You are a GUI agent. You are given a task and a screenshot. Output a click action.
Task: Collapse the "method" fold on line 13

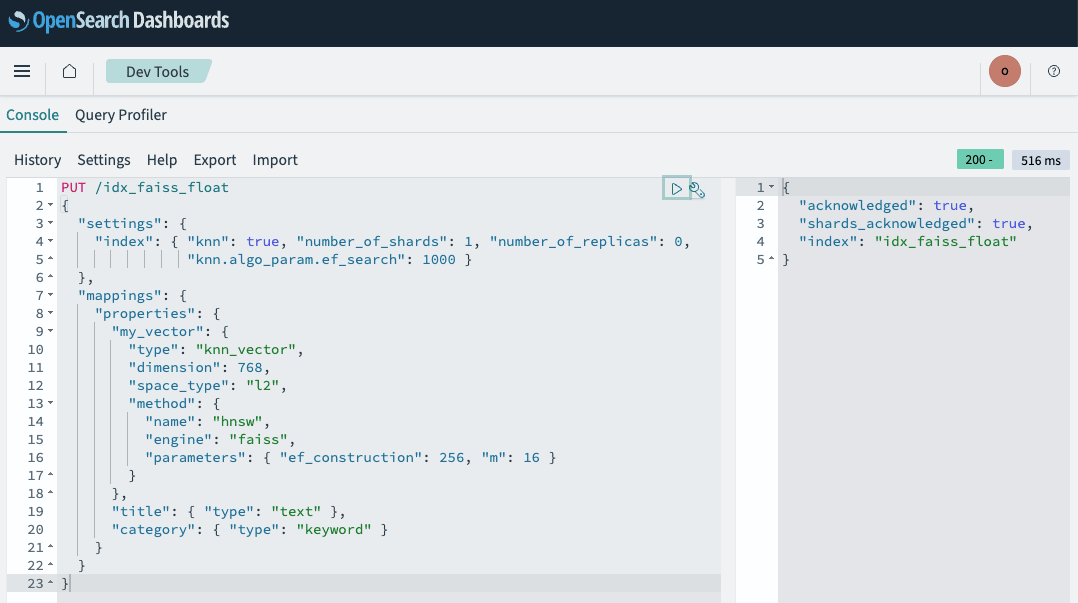point(51,403)
